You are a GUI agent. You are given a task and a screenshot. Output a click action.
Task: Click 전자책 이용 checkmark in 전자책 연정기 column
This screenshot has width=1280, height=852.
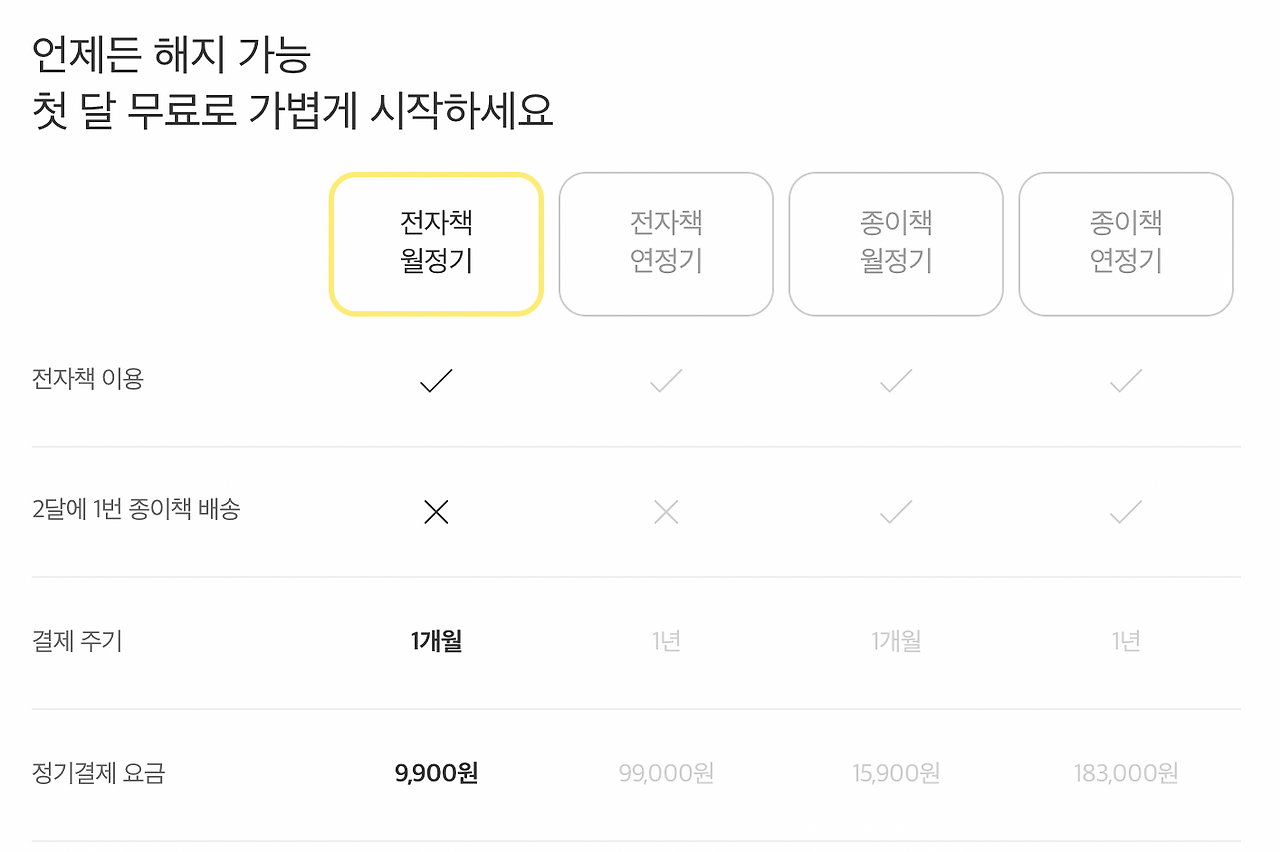(666, 380)
